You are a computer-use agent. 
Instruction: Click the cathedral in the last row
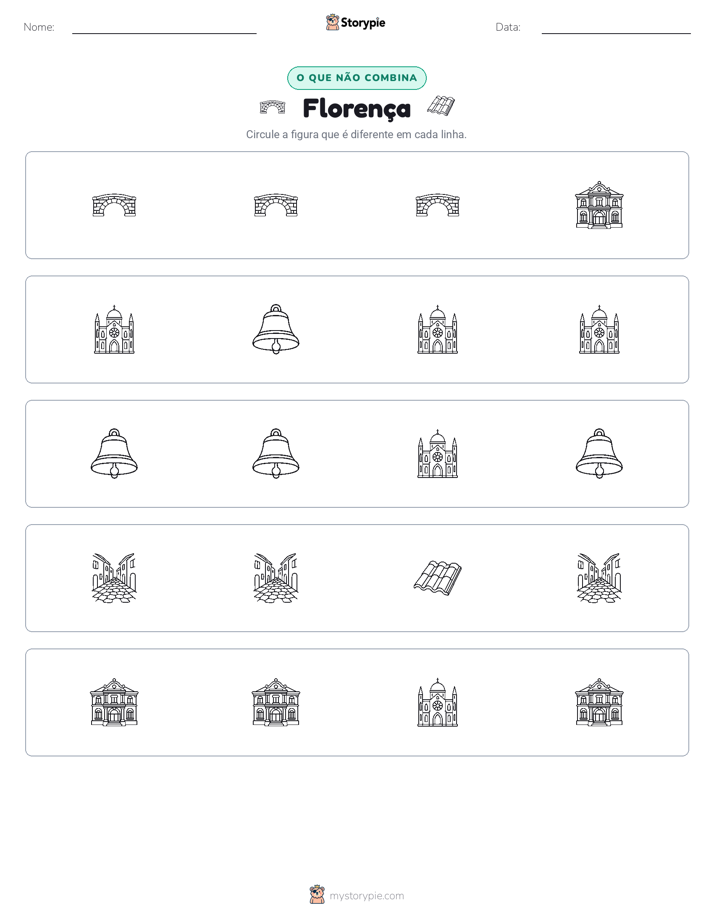click(437, 702)
